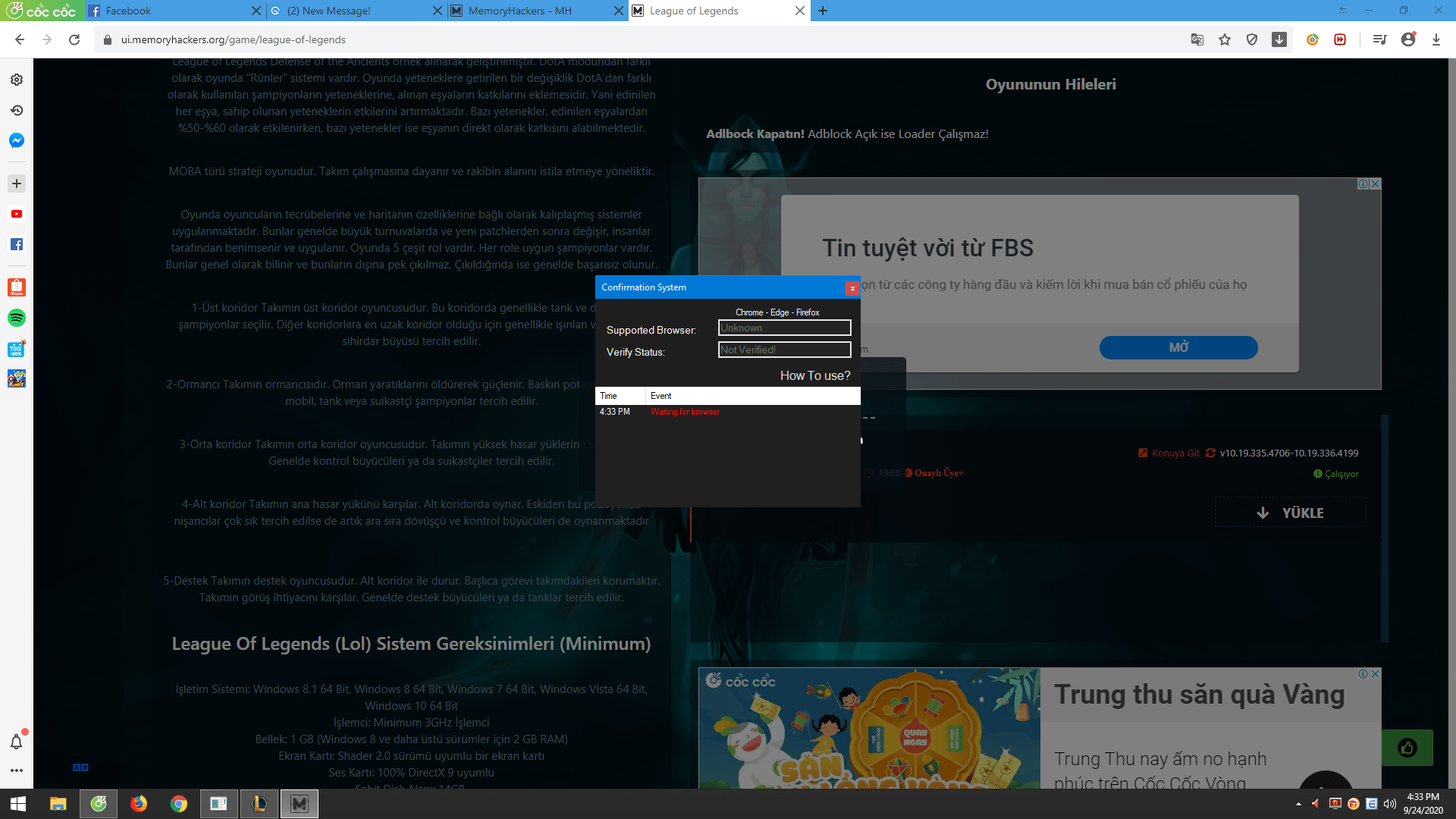The width and height of the screenshot is (1456, 819).
Task: Open the game shortcut below Tiki
Action: click(x=17, y=378)
